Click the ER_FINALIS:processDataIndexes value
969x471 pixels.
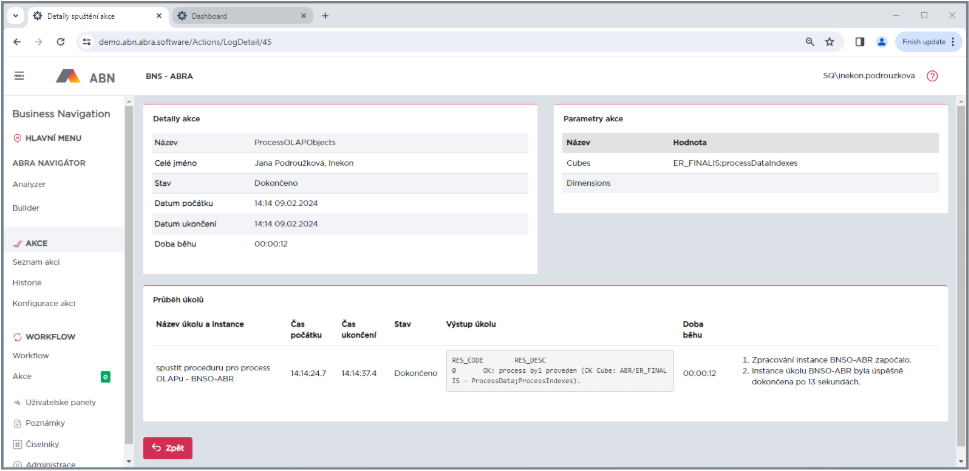coord(736,163)
